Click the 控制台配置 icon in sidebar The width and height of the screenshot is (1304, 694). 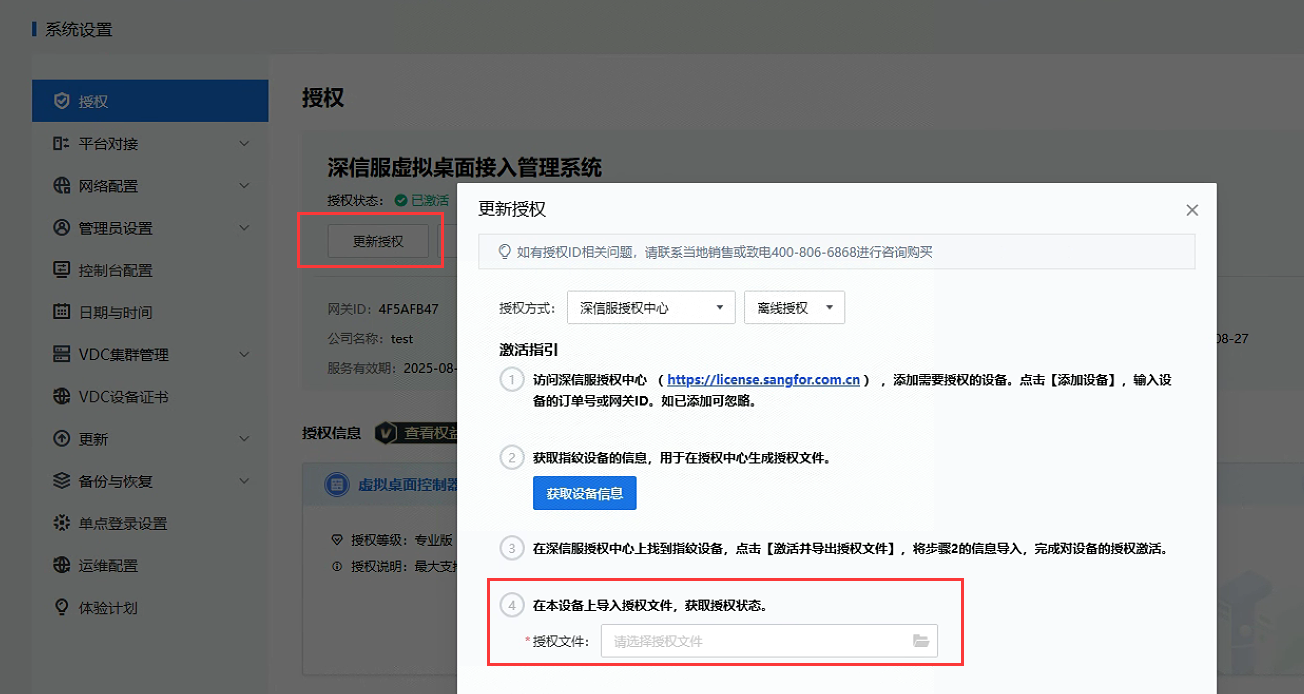tap(62, 270)
